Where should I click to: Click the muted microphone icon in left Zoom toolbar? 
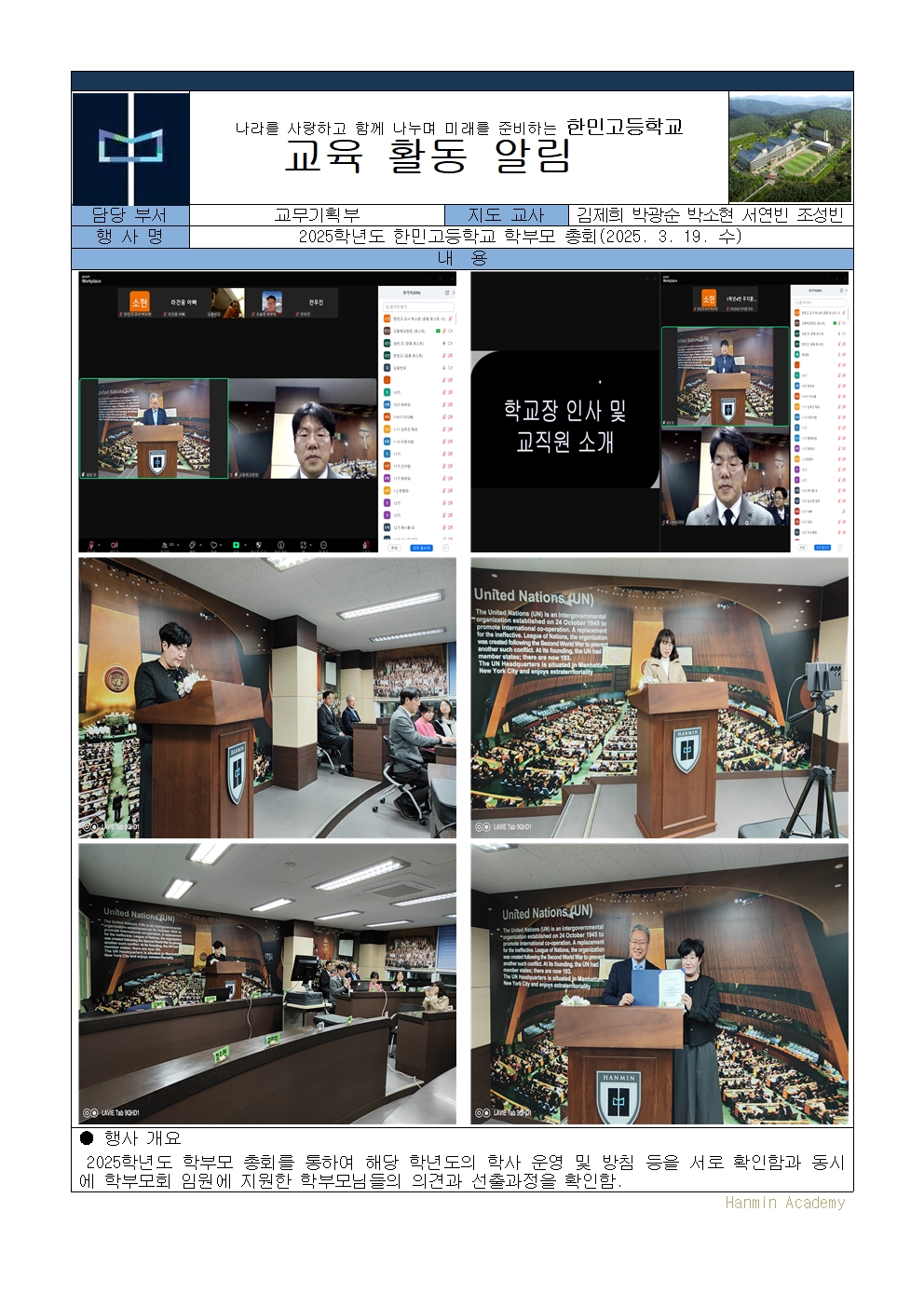(x=91, y=545)
